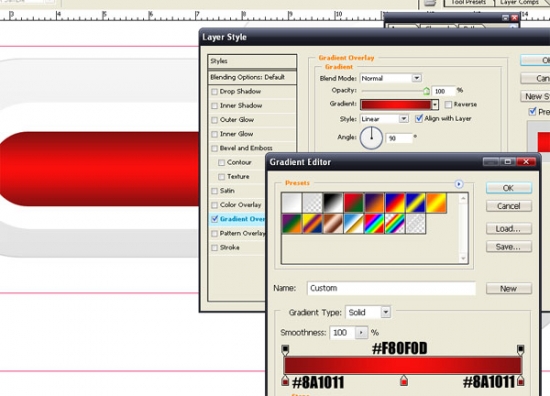Pick the red to green gradient preset
This screenshot has height=396, width=550.
pos(354,203)
